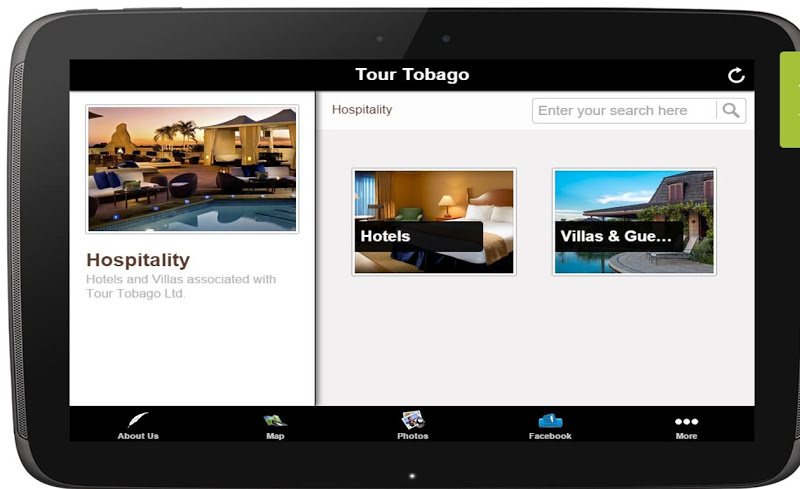
Task: Click the bold 'Hospitality' heading
Action: point(138,260)
